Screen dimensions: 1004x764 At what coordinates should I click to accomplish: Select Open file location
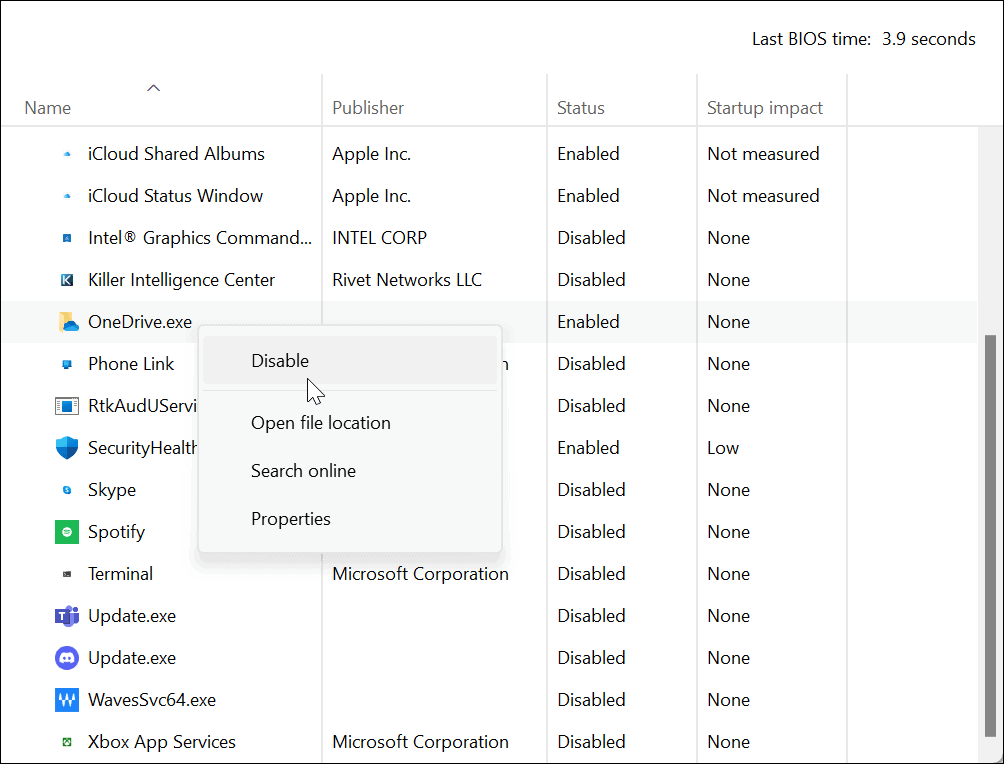point(320,422)
